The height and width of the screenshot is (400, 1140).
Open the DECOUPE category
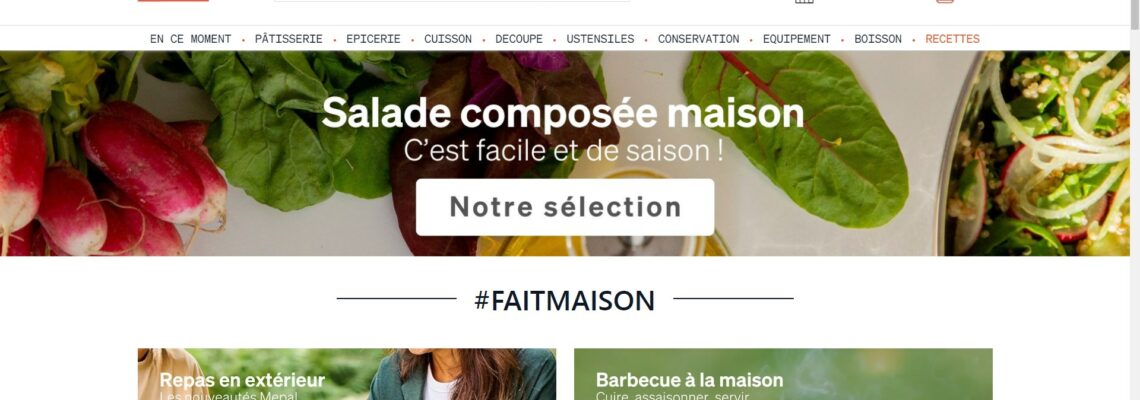point(519,39)
